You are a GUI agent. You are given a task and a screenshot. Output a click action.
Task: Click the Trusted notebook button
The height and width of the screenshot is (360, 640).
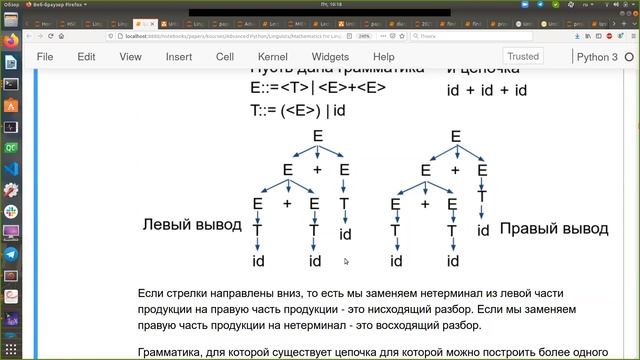[x=523, y=56]
